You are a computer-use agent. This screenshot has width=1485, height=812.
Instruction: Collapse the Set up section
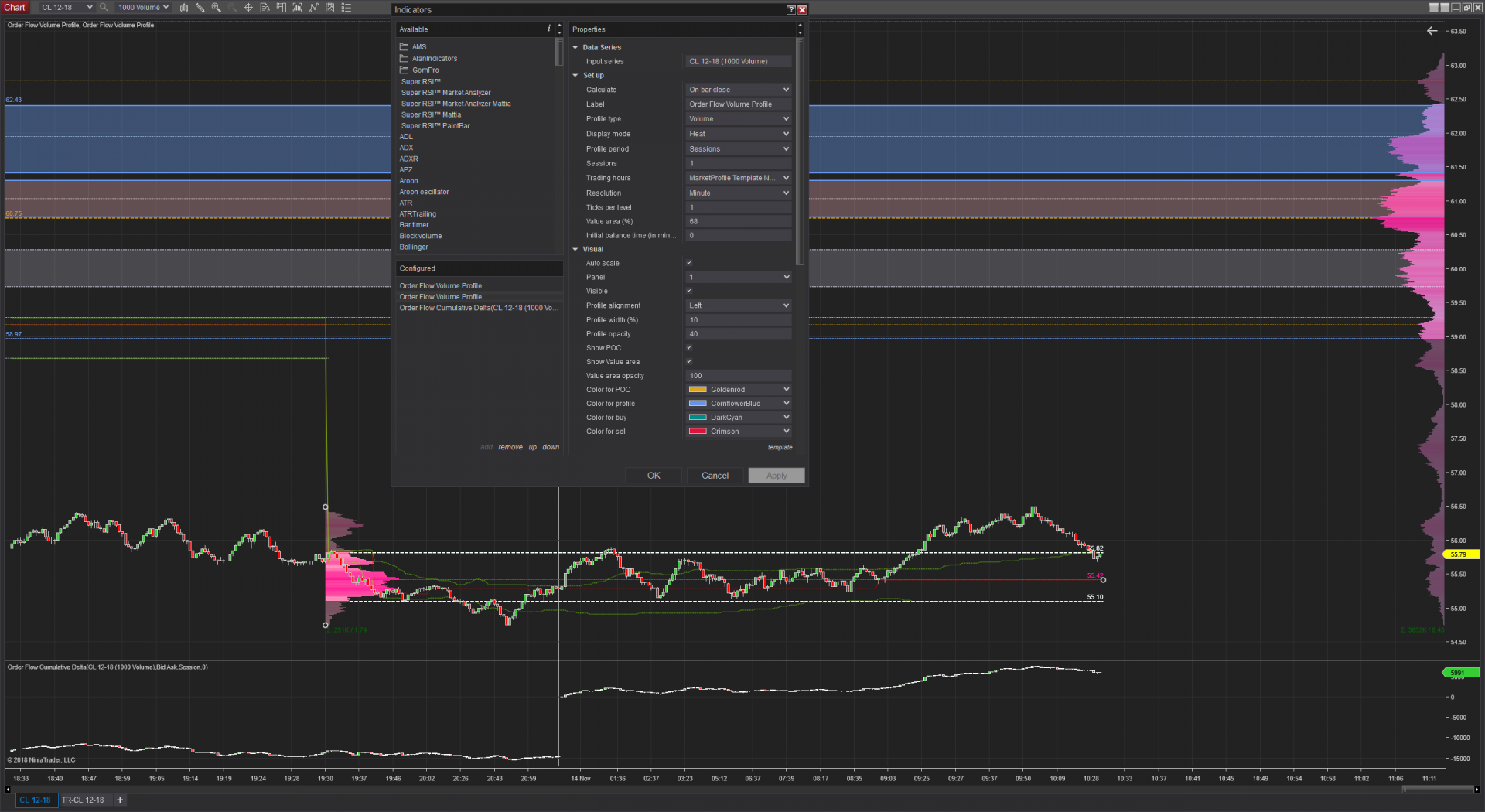575,76
